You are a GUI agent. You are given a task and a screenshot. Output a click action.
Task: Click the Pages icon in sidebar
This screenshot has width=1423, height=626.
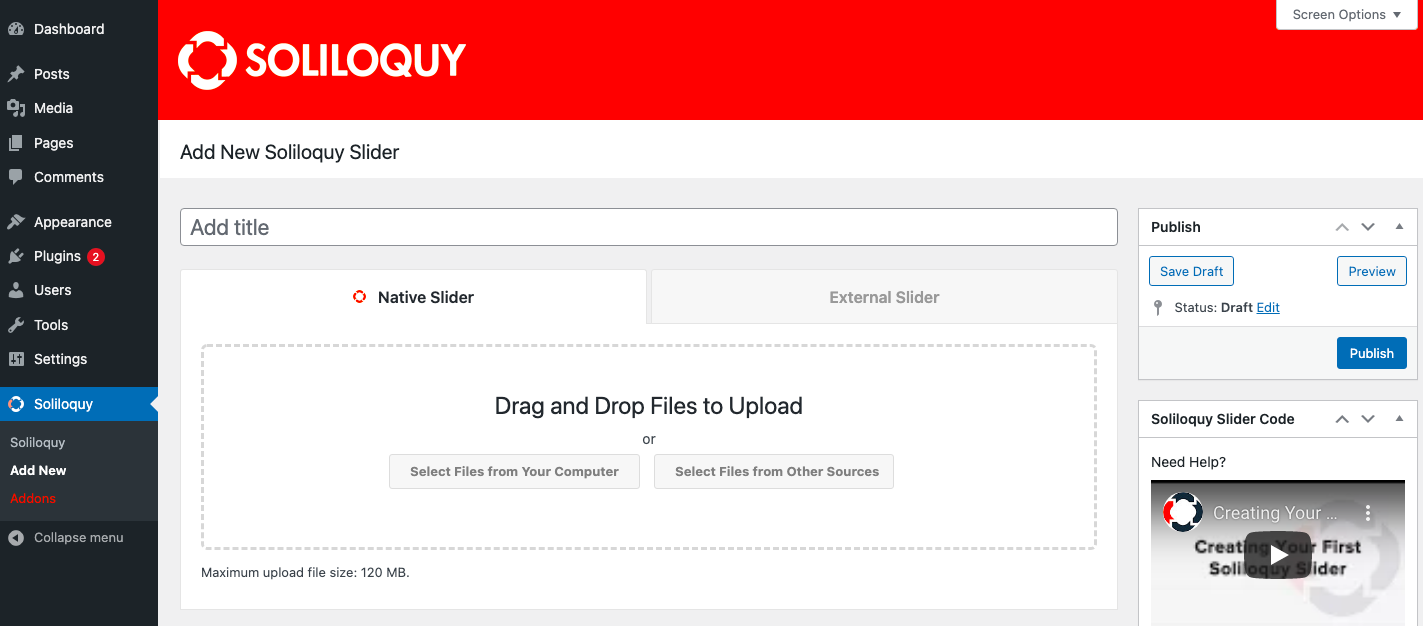16,143
